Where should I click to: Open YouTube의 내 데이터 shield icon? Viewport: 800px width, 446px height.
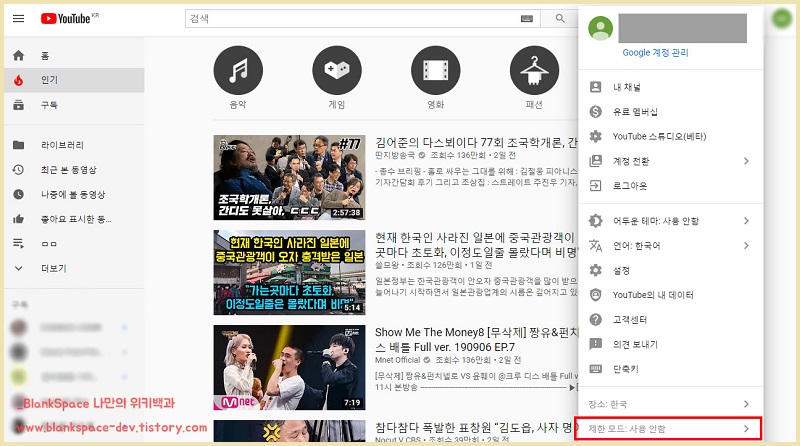coord(595,294)
